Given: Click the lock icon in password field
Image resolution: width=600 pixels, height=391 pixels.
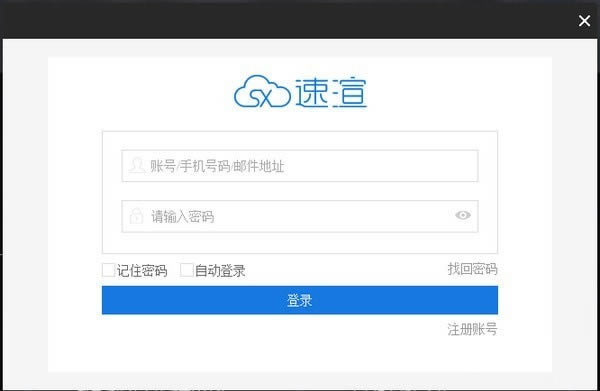Looking at the screenshot, I should 136,216.
